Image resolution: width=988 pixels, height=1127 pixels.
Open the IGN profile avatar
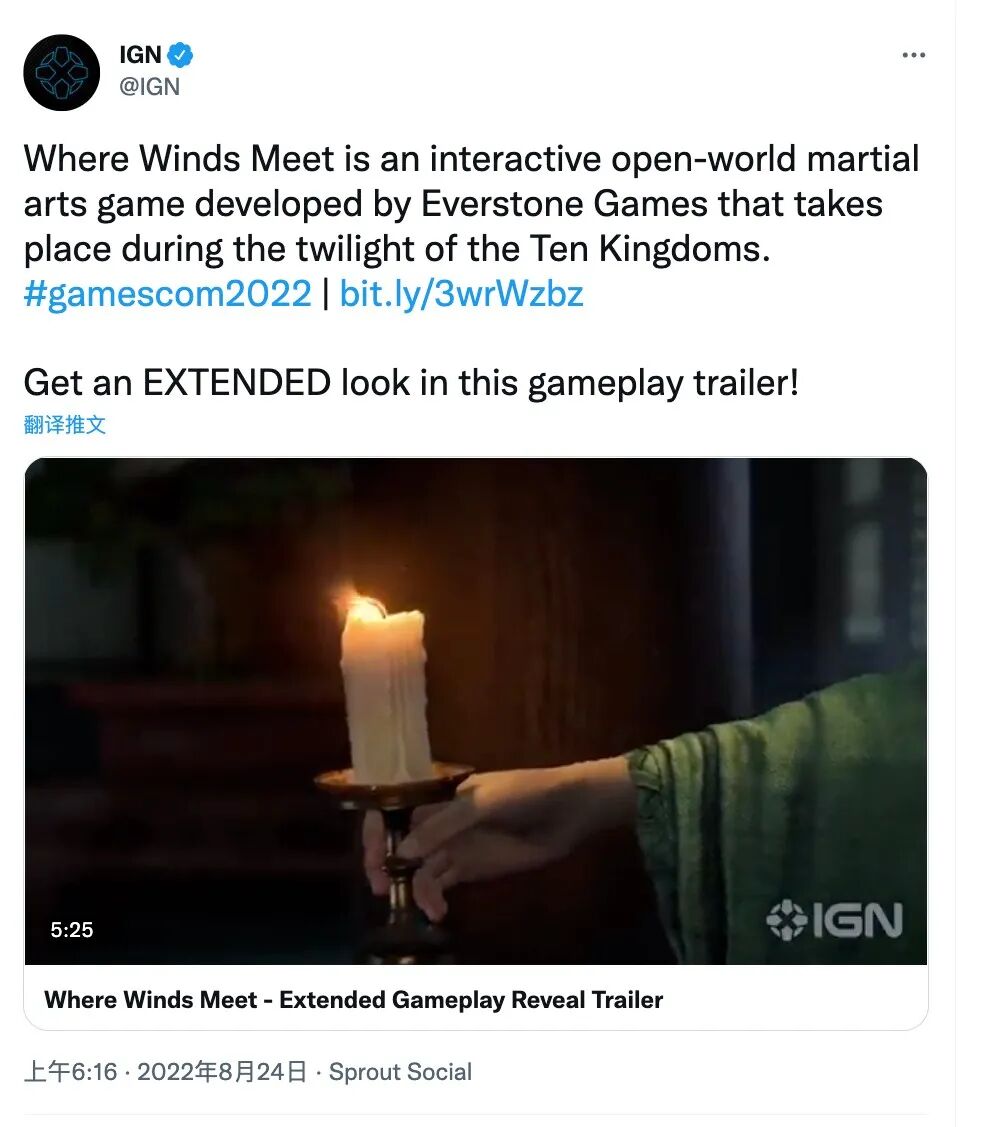pyautogui.click(x=61, y=73)
